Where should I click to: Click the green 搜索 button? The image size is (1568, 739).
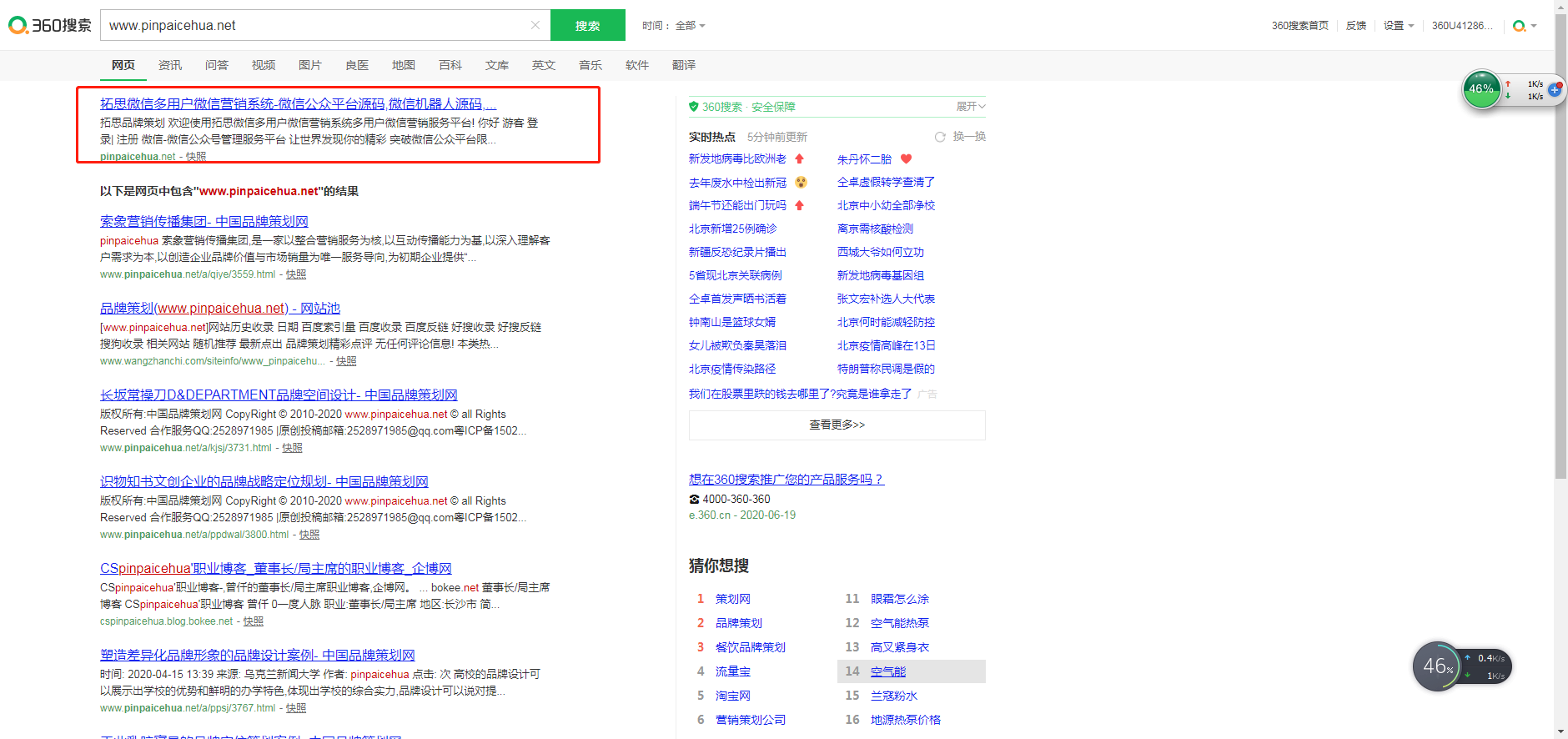588,25
